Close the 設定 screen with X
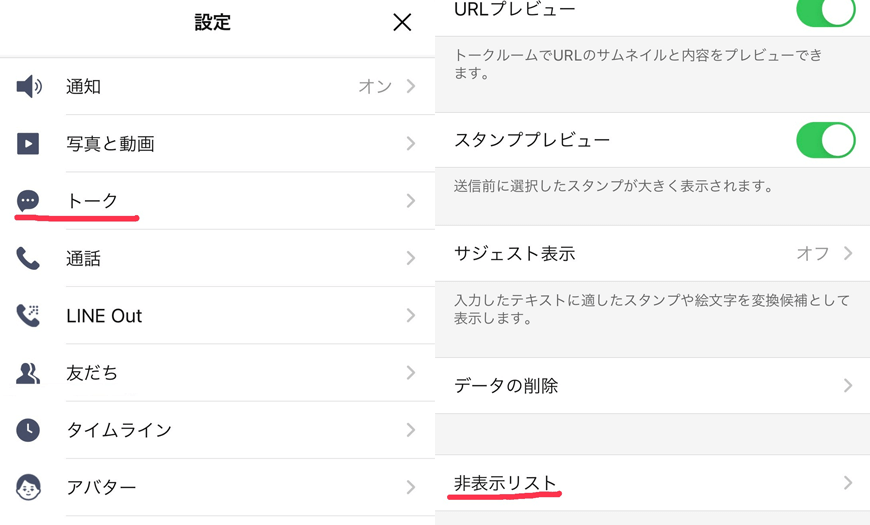This screenshot has width=870, height=525. tap(402, 22)
